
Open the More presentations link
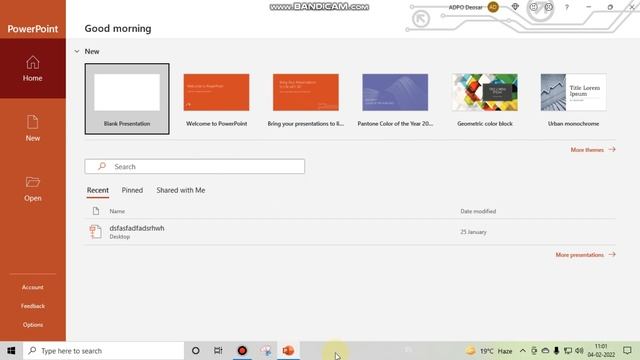tap(585, 255)
